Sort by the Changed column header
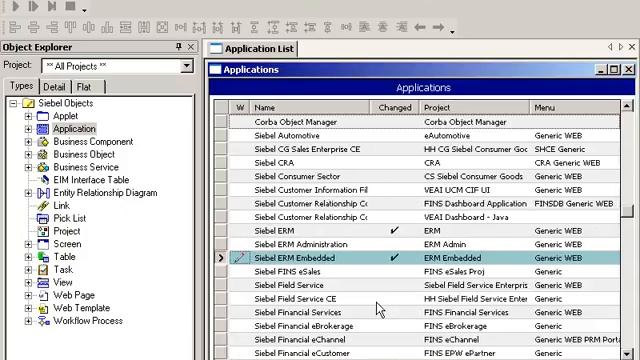 395,108
